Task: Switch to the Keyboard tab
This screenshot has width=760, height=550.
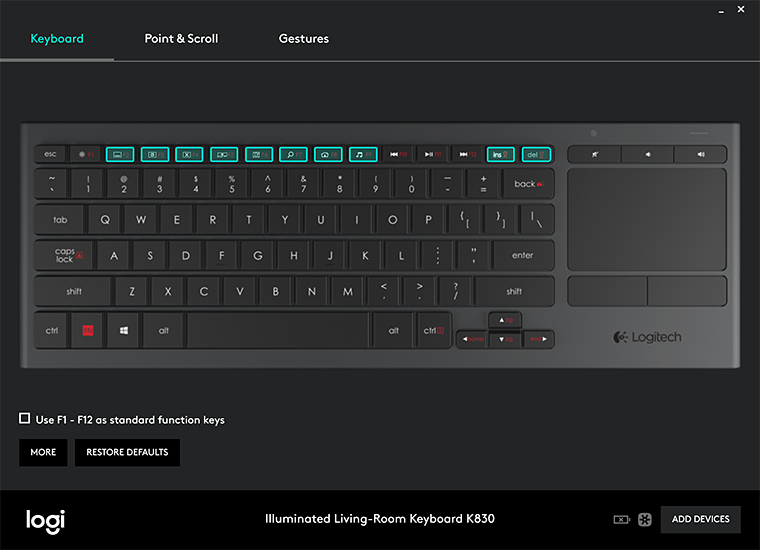Action: tap(57, 39)
